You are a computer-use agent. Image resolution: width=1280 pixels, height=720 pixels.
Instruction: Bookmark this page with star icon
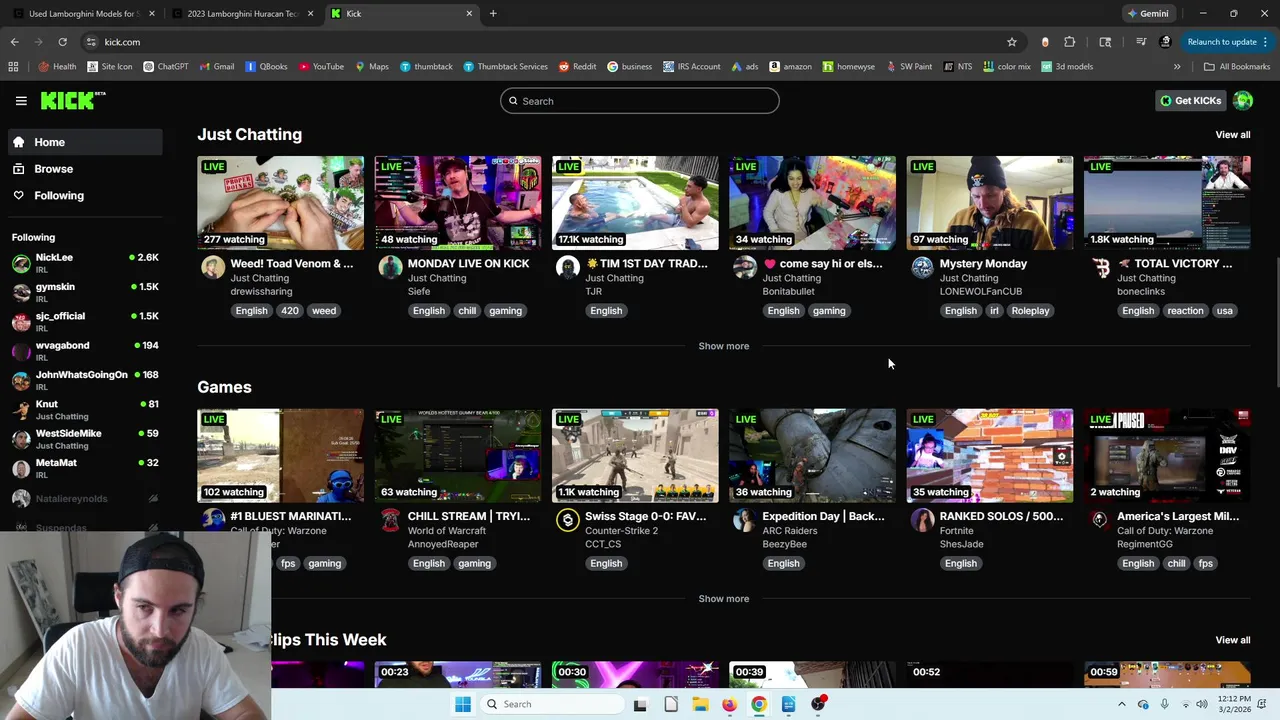(1012, 42)
